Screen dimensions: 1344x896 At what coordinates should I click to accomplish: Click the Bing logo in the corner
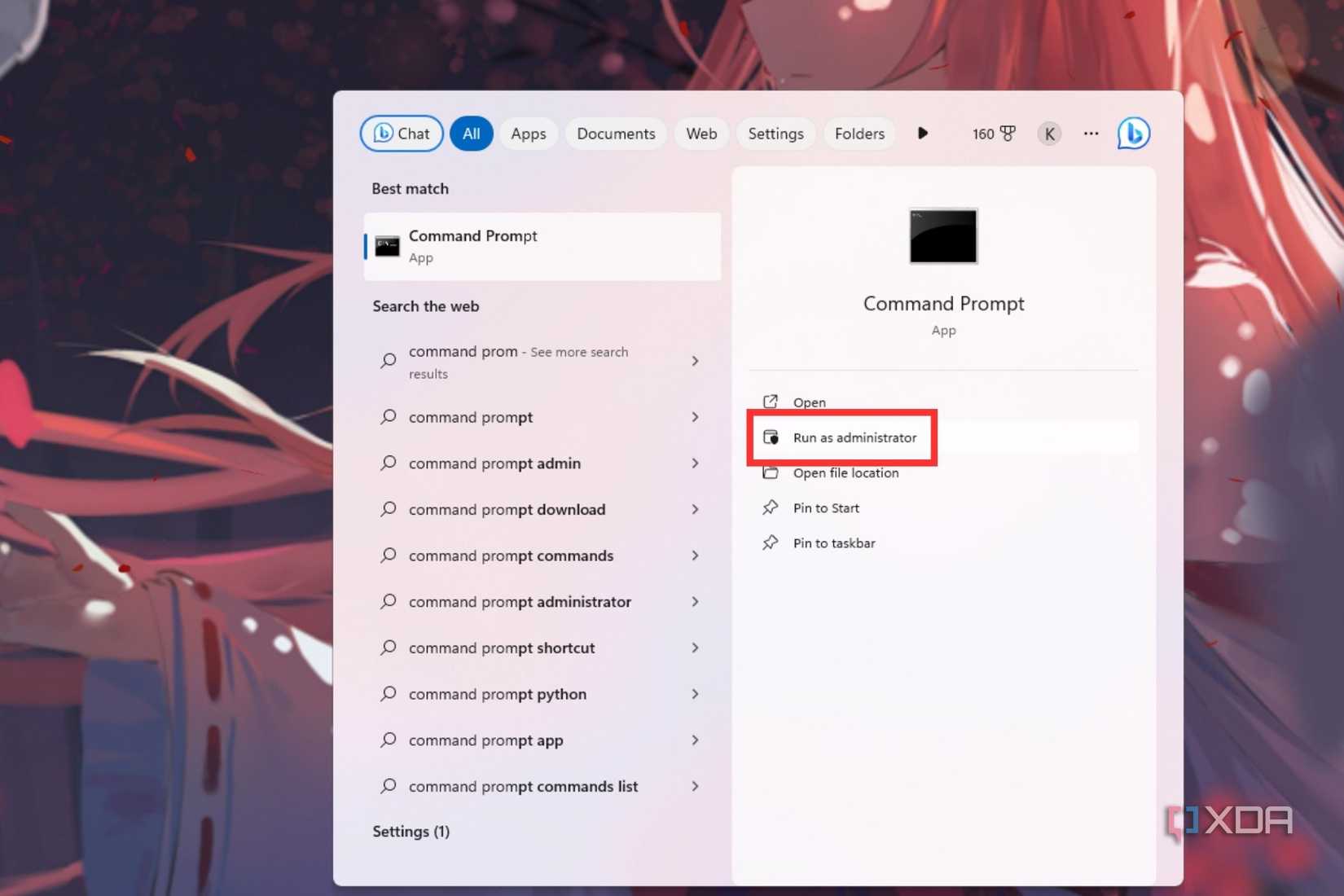pyautogui.click(x=1133, y=133)
